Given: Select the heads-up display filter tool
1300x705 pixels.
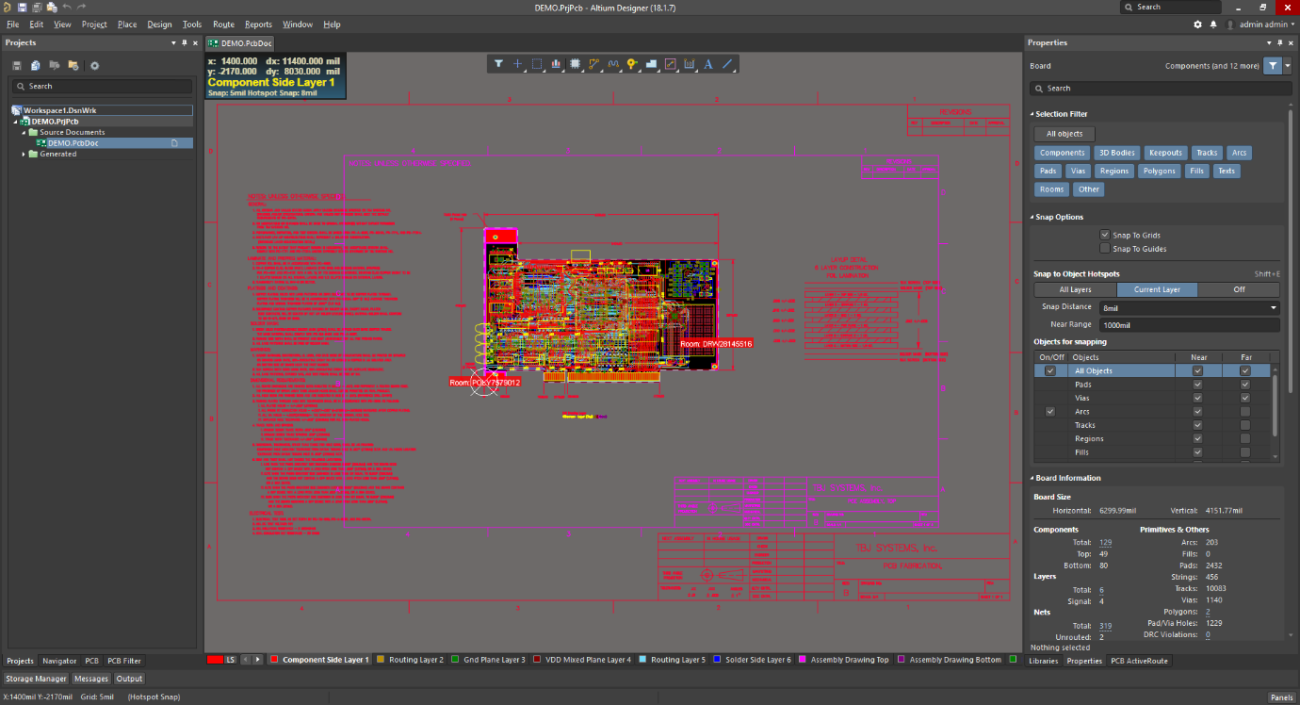Looking at the screenshot, I should click(x=499, y=63).
